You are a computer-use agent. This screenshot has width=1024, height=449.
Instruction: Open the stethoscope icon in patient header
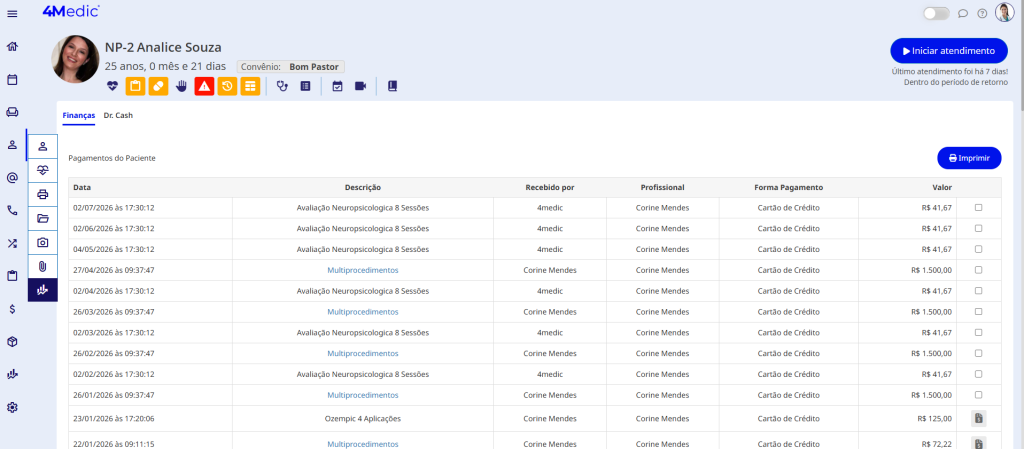pyautogui.click(x=282, y=86)
